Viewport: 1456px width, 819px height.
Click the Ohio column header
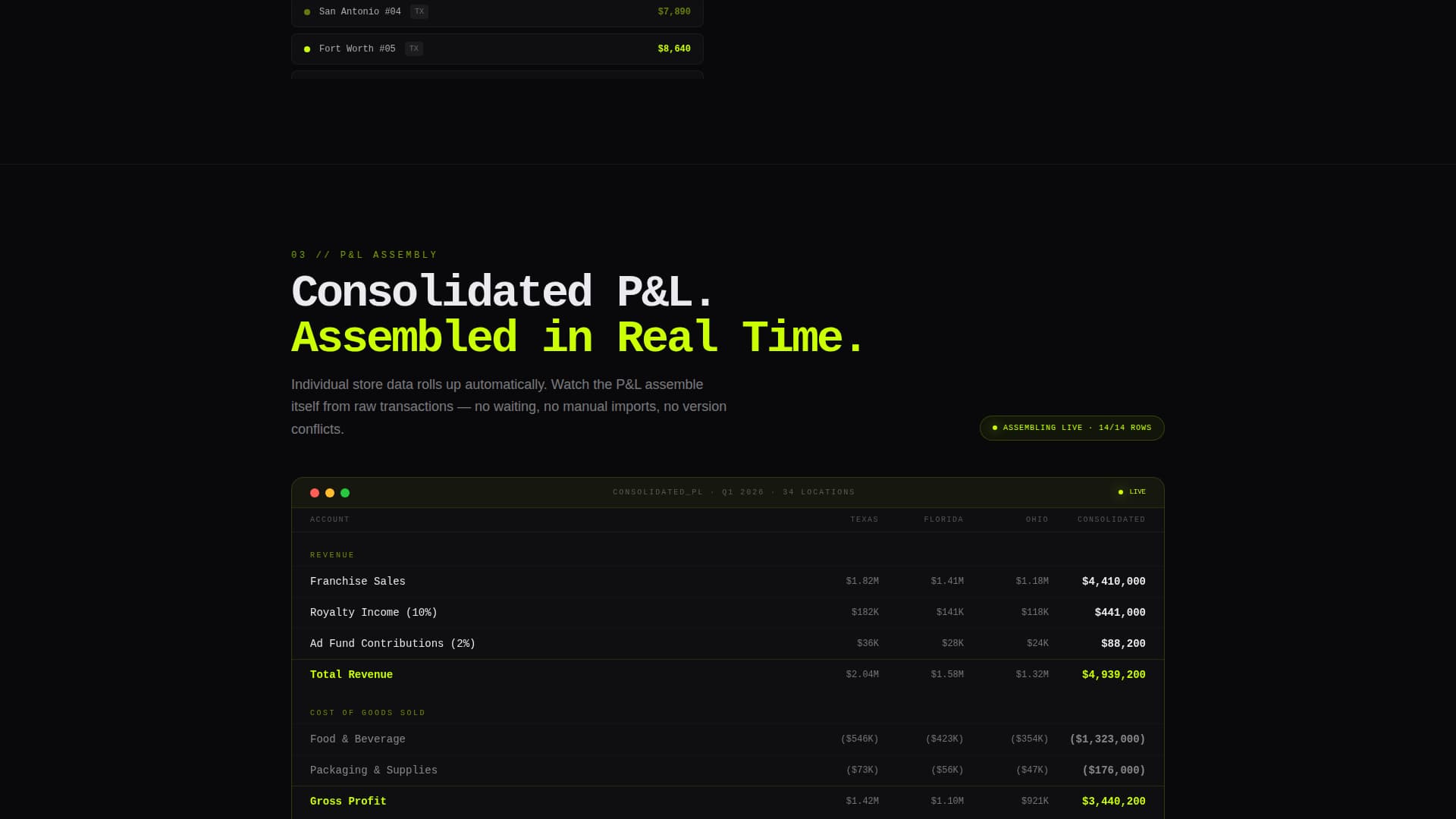[1037, 519]
